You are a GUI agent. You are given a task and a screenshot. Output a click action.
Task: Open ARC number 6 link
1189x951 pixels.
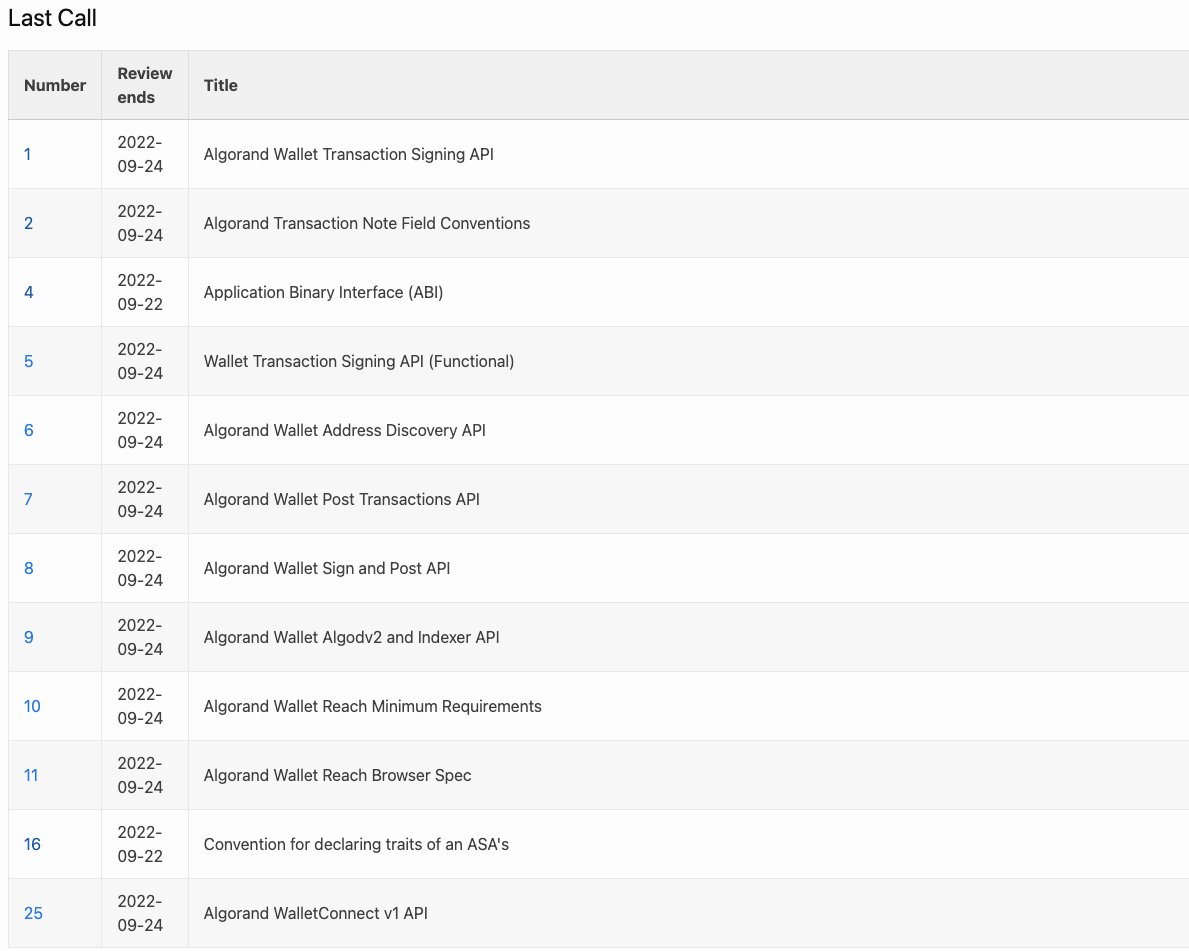[28, 431]
